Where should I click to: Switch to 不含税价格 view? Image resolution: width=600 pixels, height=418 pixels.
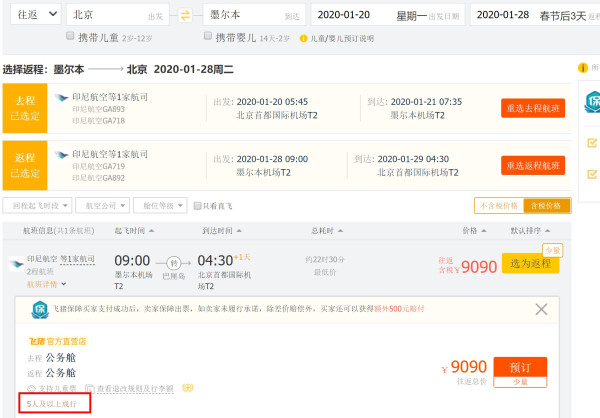pos(499,206)
